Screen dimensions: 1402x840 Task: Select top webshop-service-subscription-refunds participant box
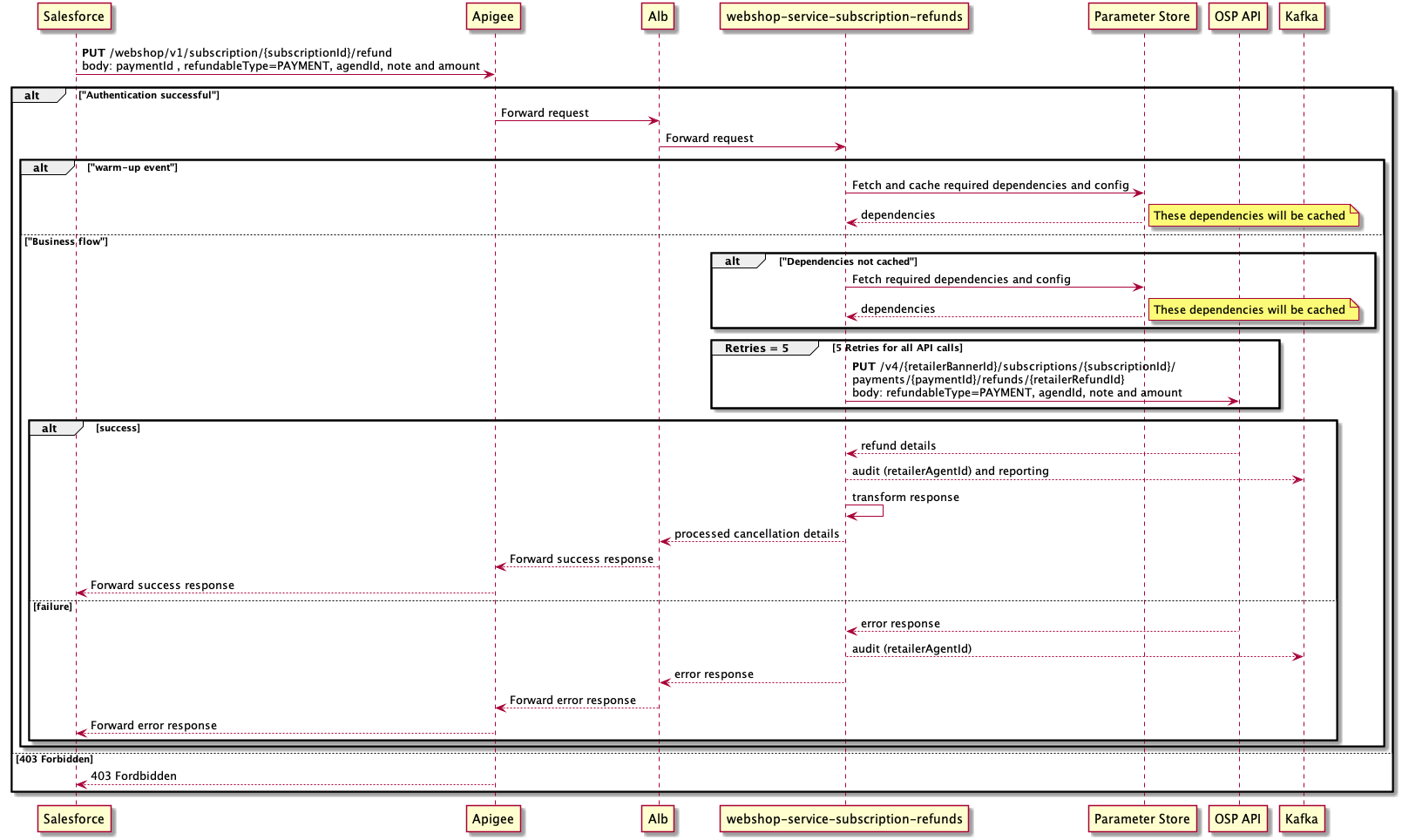844,17
